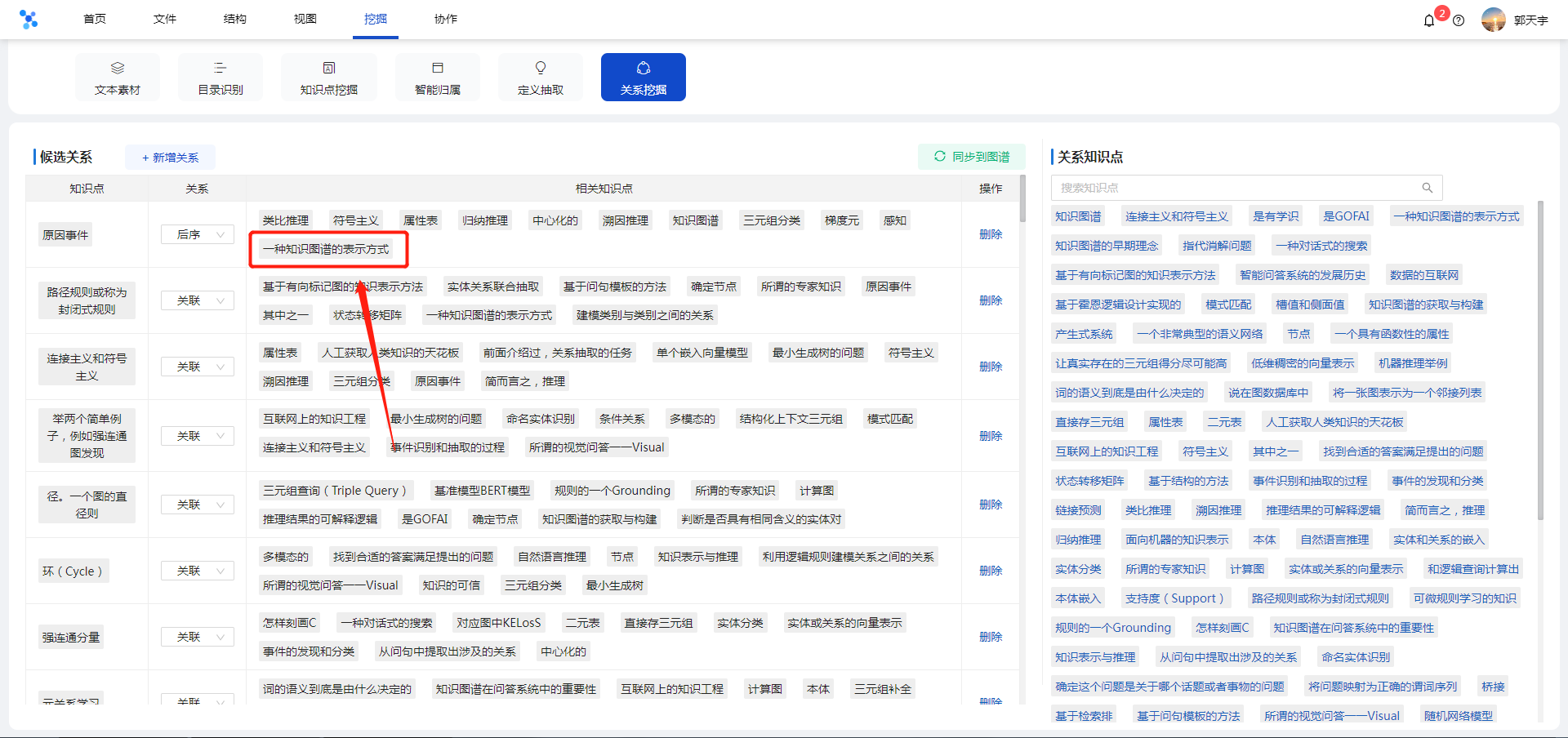The width and height of the screenshot is (1568, 738).
Task: Open the 知识点挖掘 tool
Action: tap(329, 78)
